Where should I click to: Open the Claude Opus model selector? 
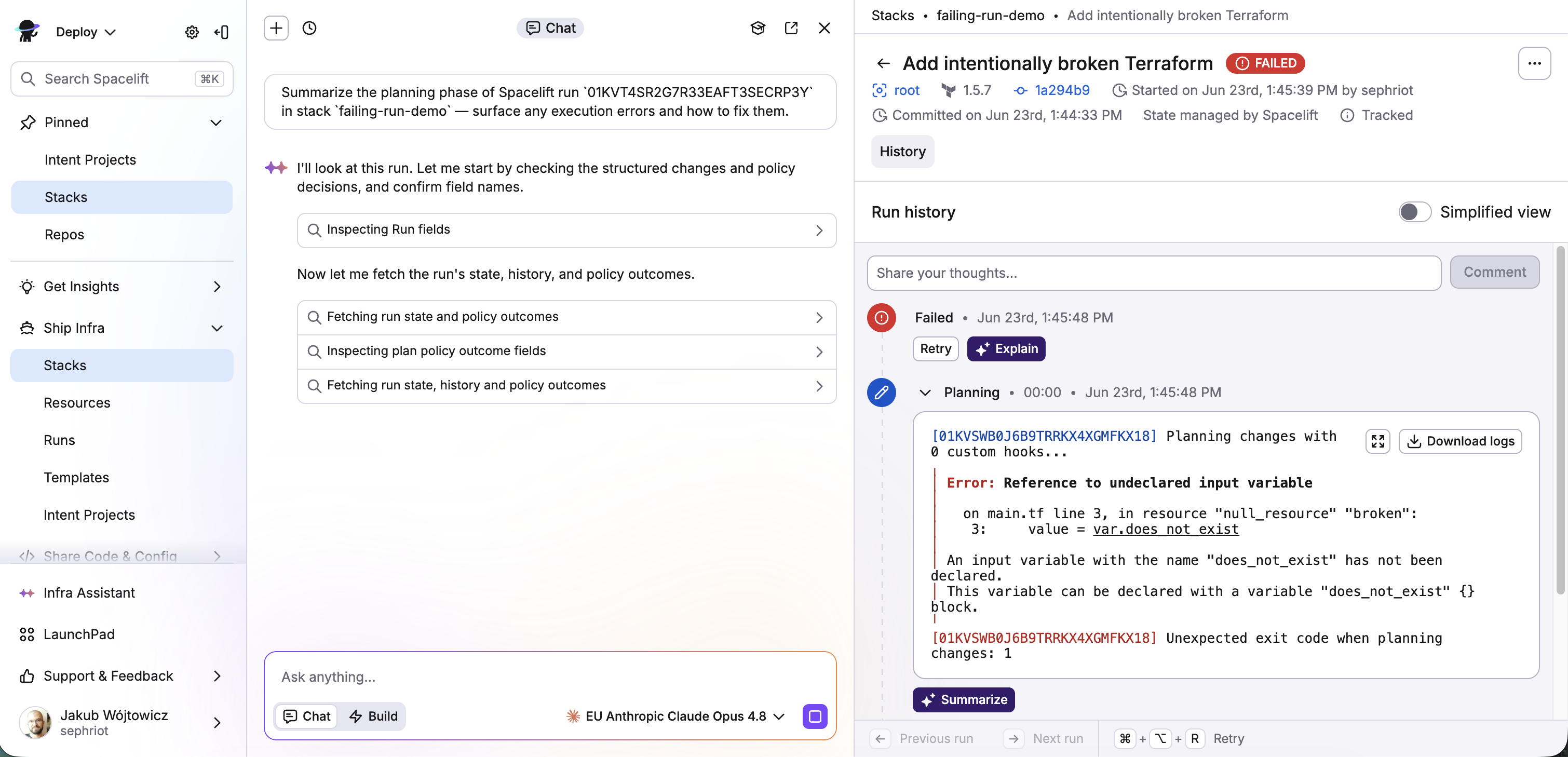[x=675, y=716]
